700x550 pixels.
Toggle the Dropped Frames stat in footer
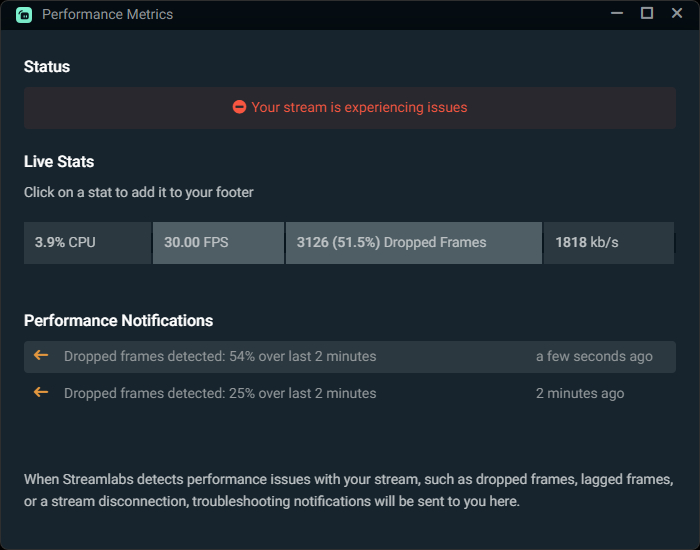pos(413,242)
